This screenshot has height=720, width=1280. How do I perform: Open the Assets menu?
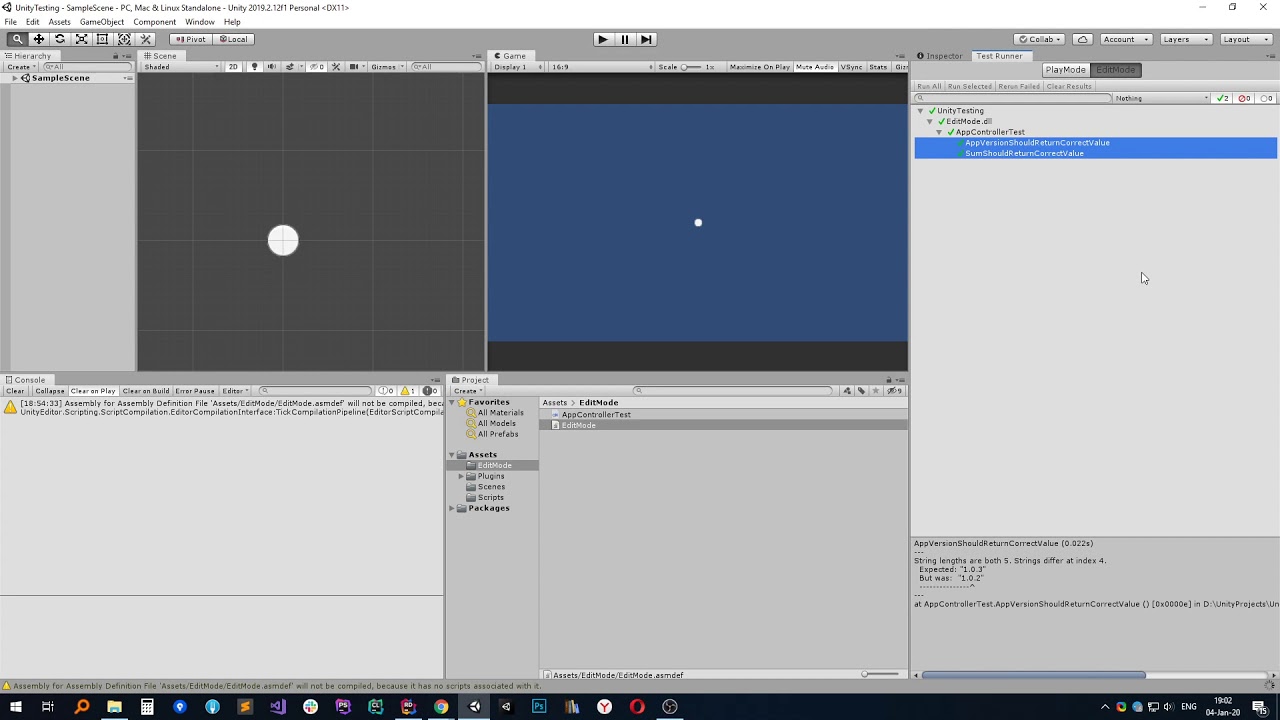tap(59, 22)
